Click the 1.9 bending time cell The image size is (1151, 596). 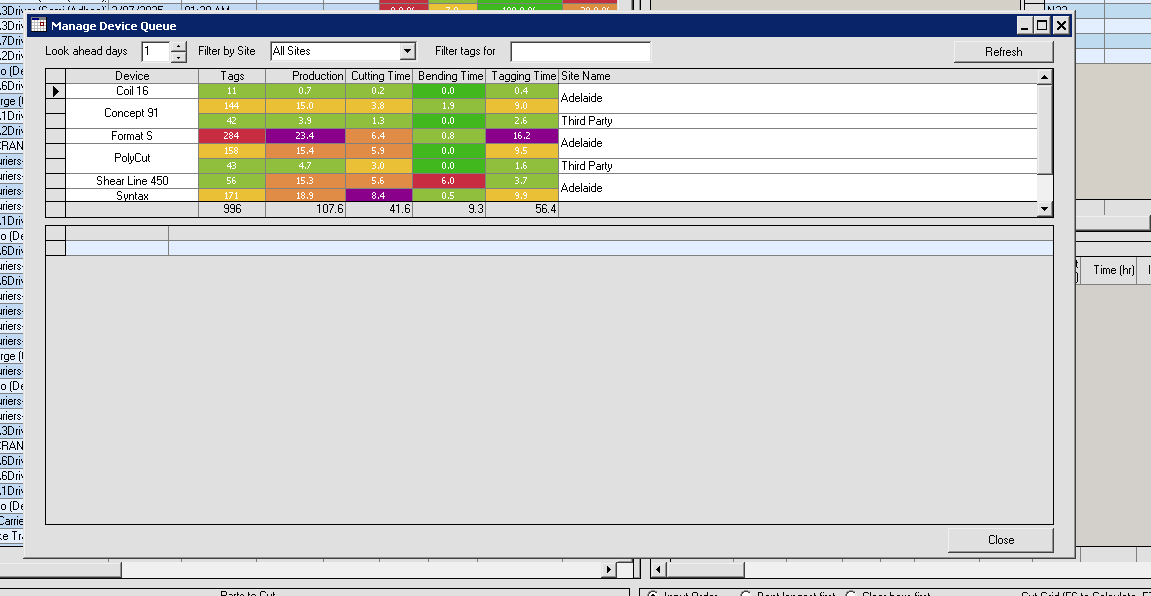(449, 106)
